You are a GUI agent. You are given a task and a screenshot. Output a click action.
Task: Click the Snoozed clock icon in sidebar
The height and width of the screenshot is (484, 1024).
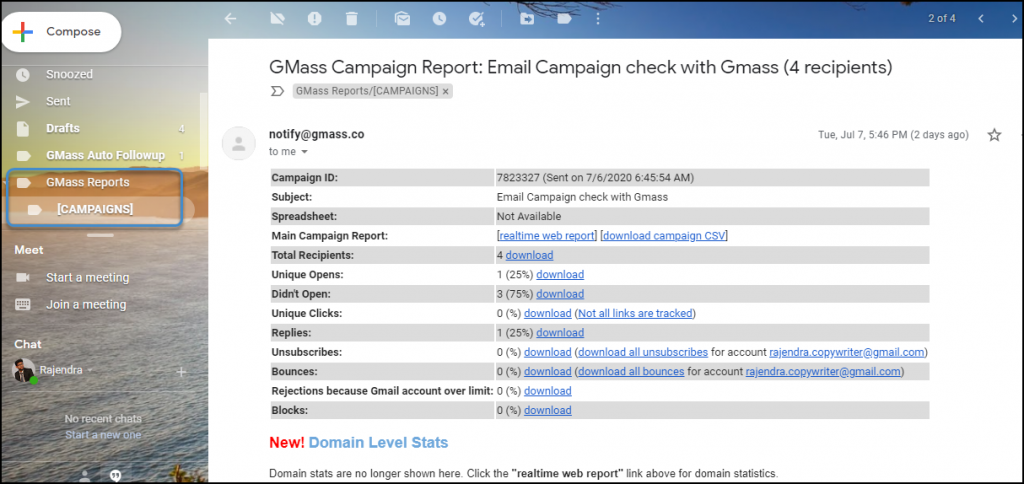tap(23, 74)
